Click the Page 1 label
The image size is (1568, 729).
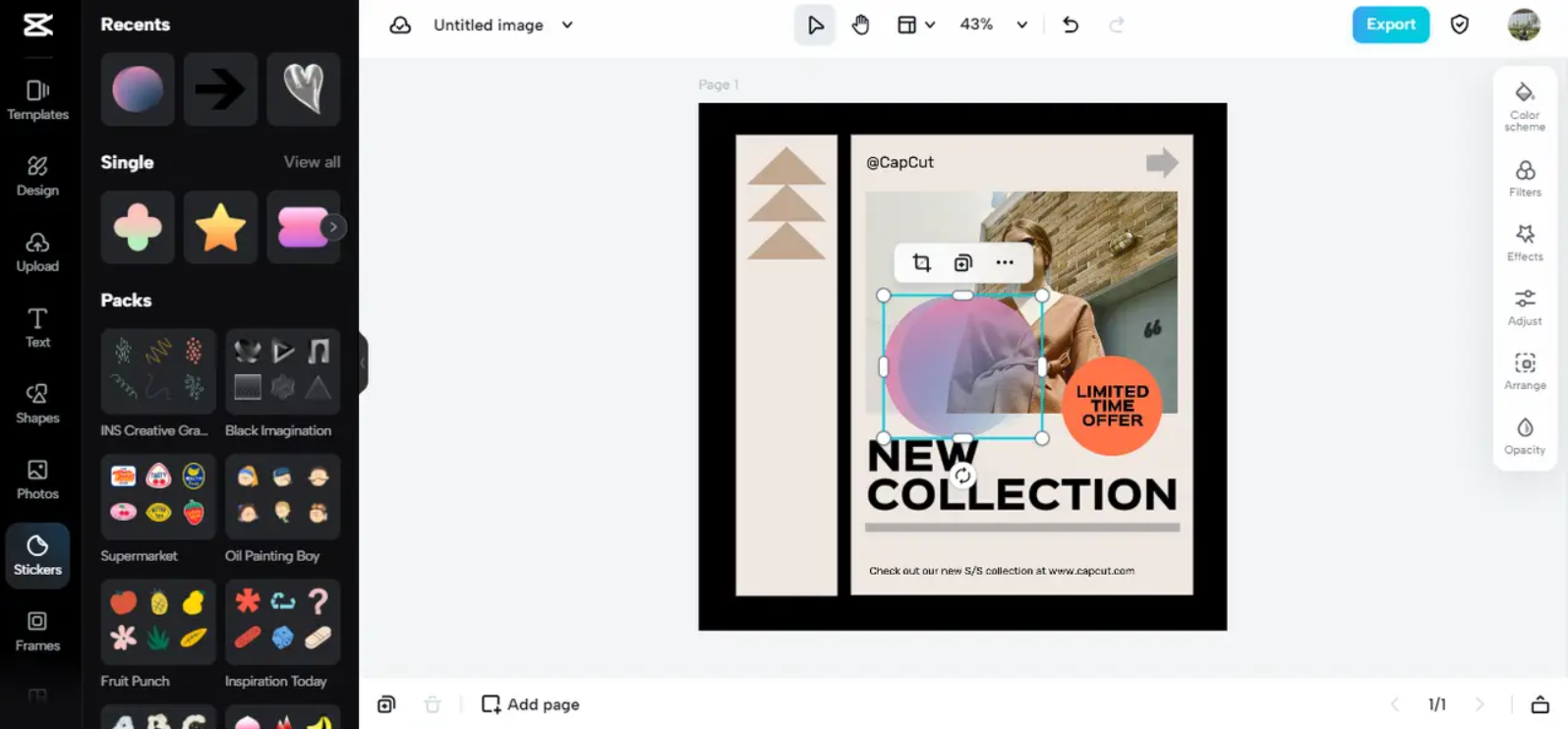(x=719, y=84)
